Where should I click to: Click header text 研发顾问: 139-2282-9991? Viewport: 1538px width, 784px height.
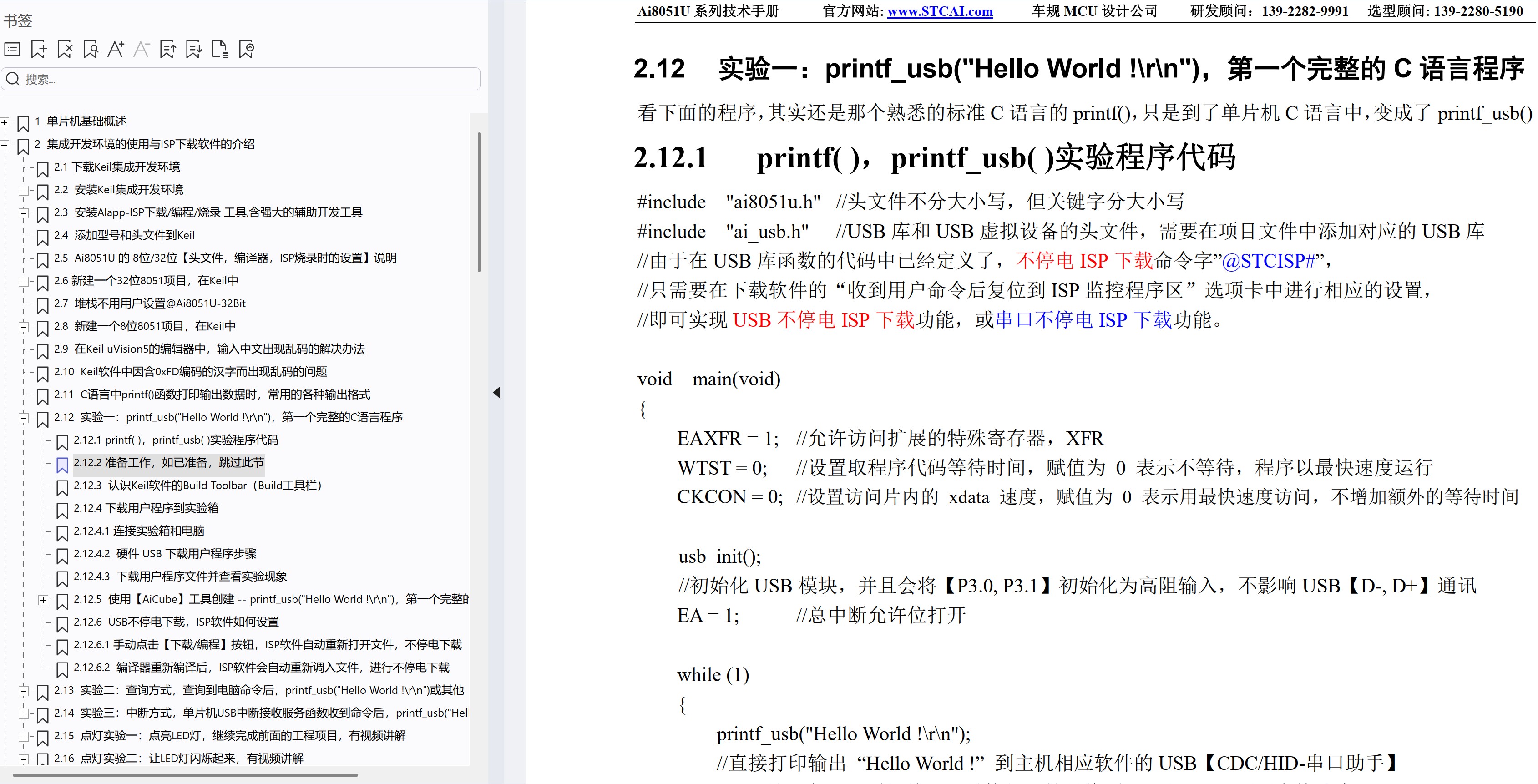(x=1269, y=11)
